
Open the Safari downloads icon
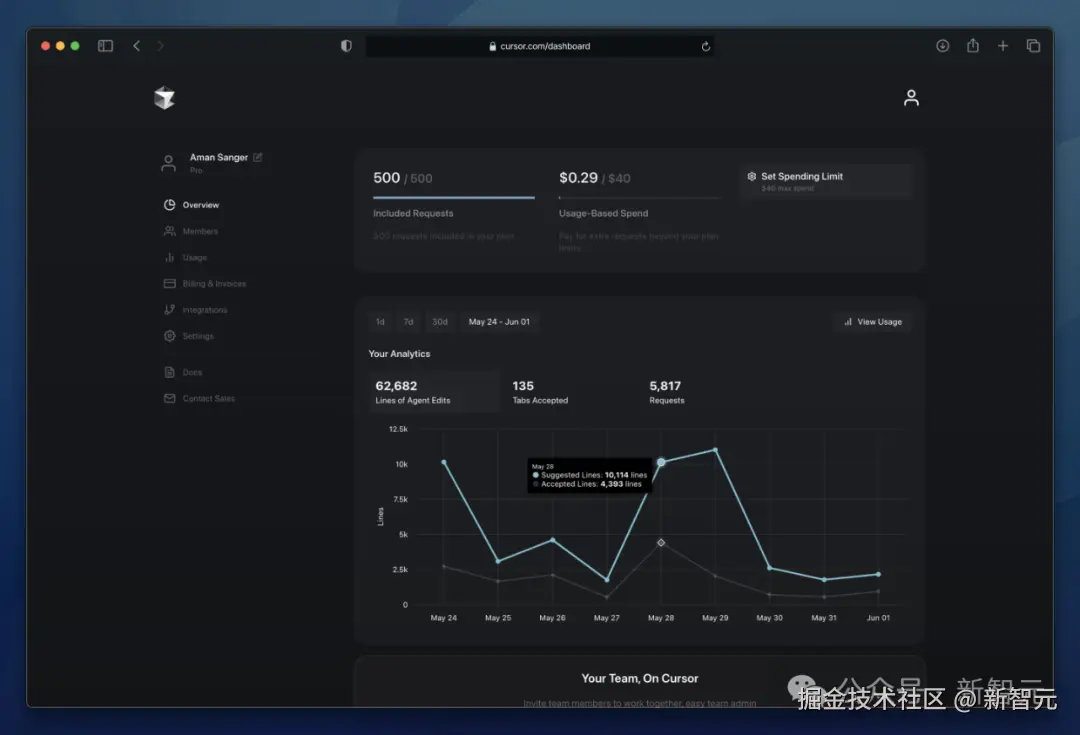[x=942, y=46]
